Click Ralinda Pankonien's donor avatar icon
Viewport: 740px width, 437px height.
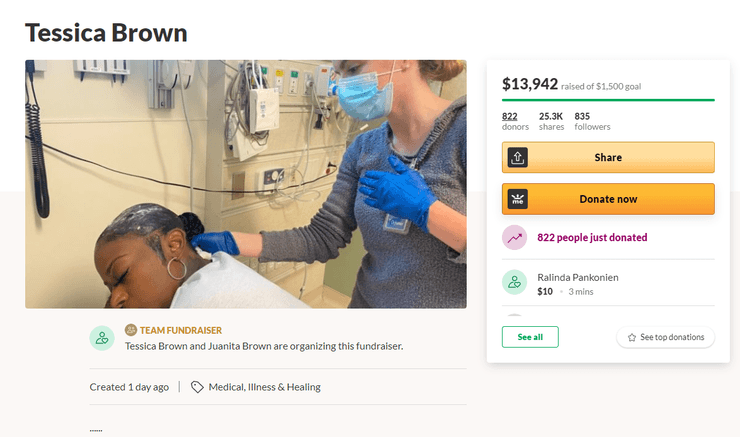[515, 283]
